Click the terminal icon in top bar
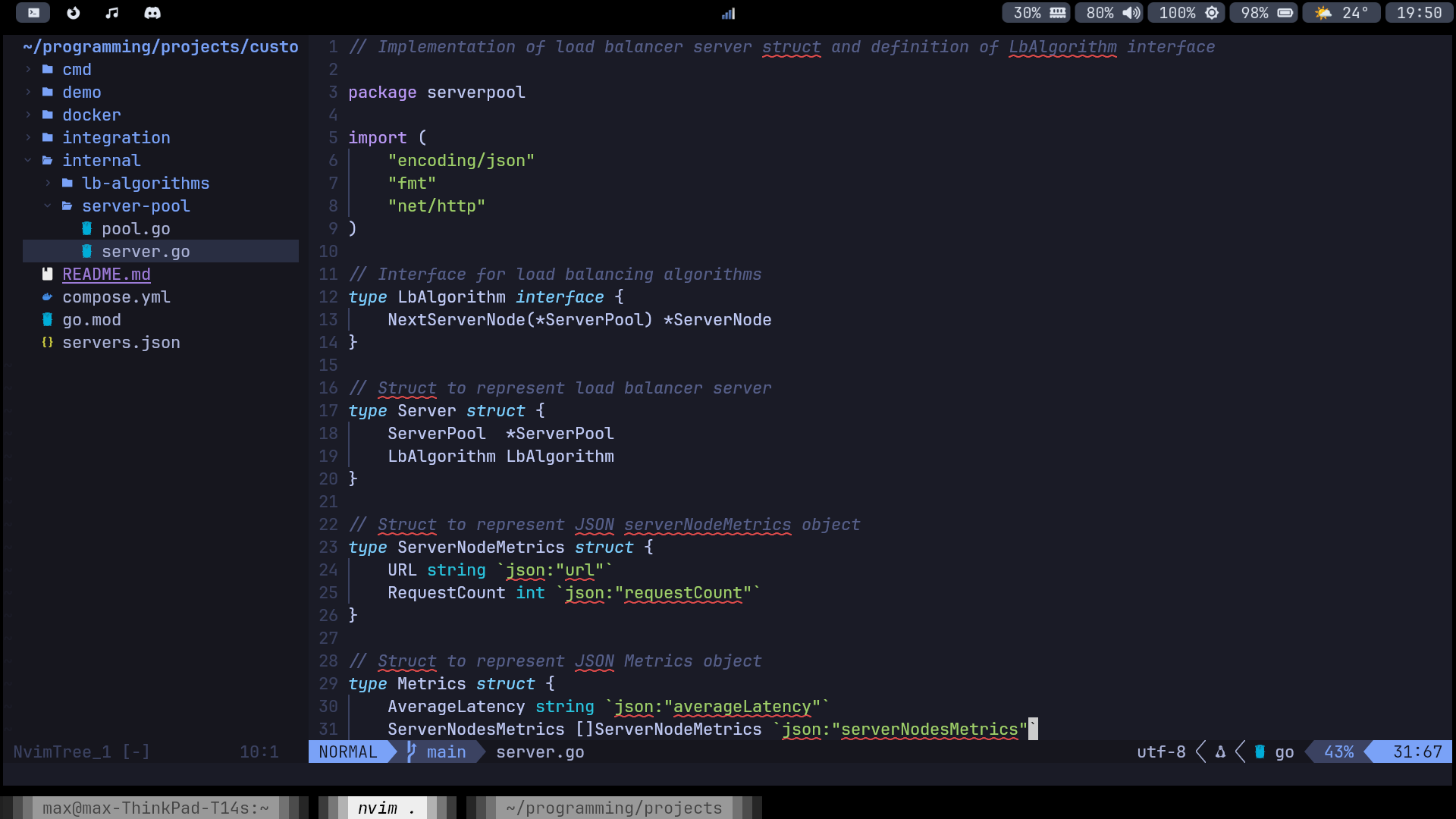 coord(33,13)
